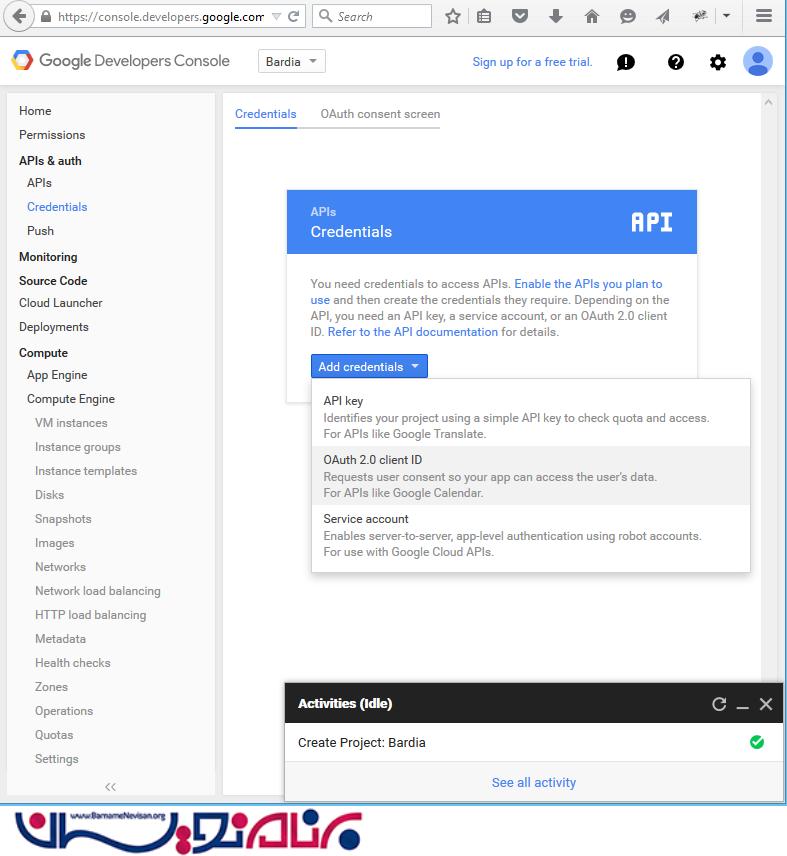Image resolution: width=787 pixels, height=856 pixels.
Task: Collapse the sidebar with double chevron
Action: pos(110,787)
